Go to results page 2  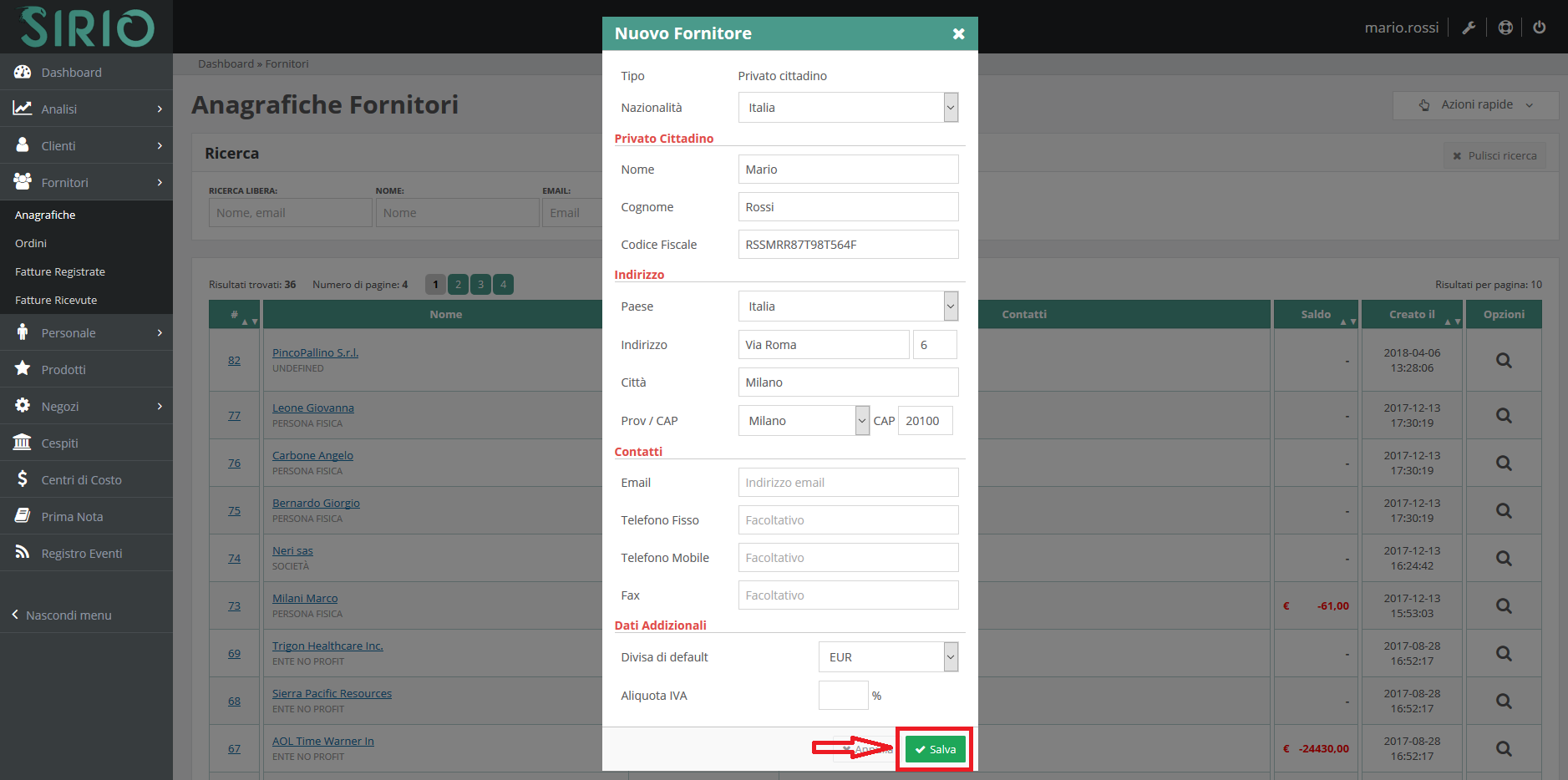(x=458, y=285)
